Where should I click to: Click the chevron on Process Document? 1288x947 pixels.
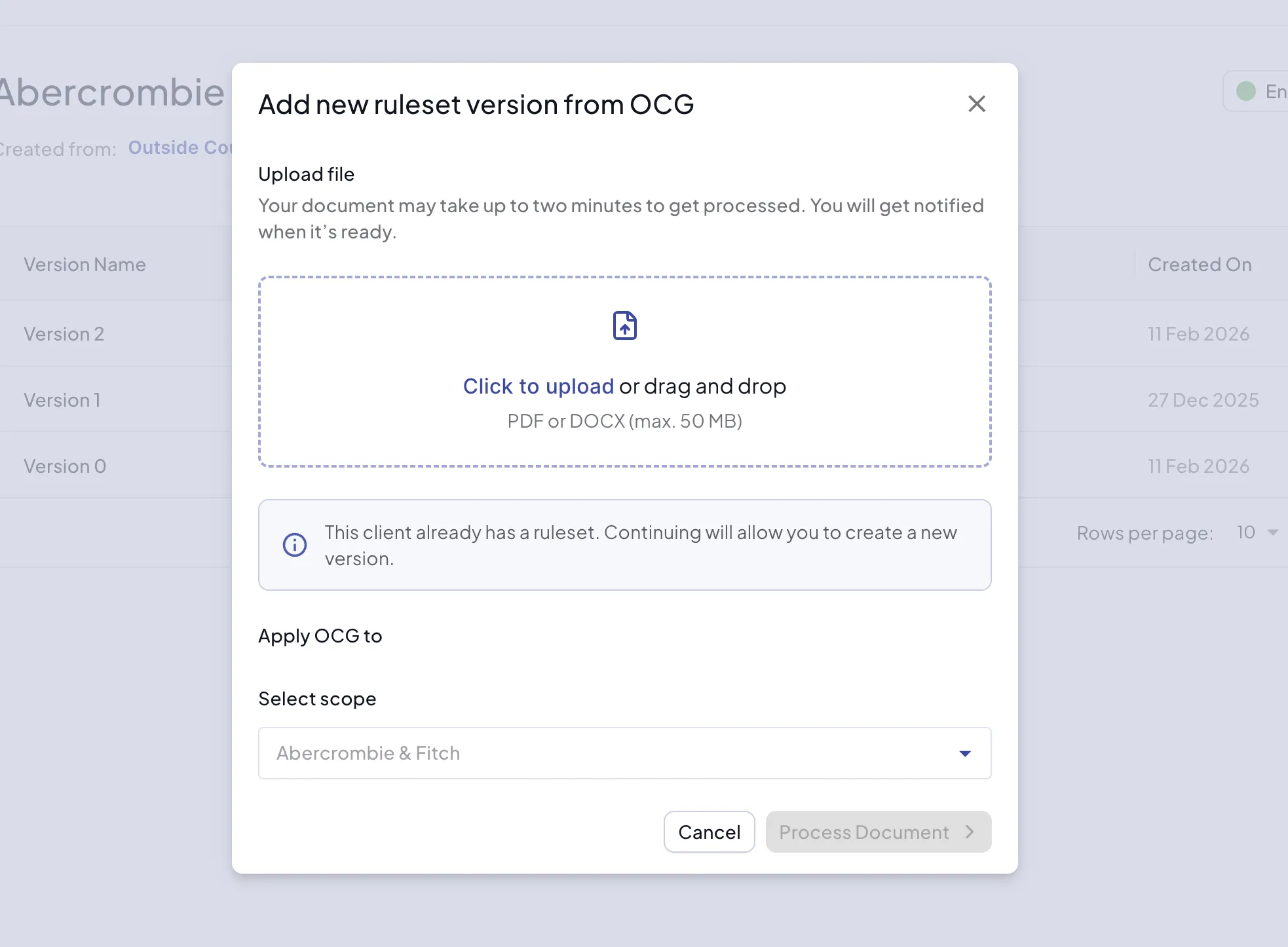point(970,832)
